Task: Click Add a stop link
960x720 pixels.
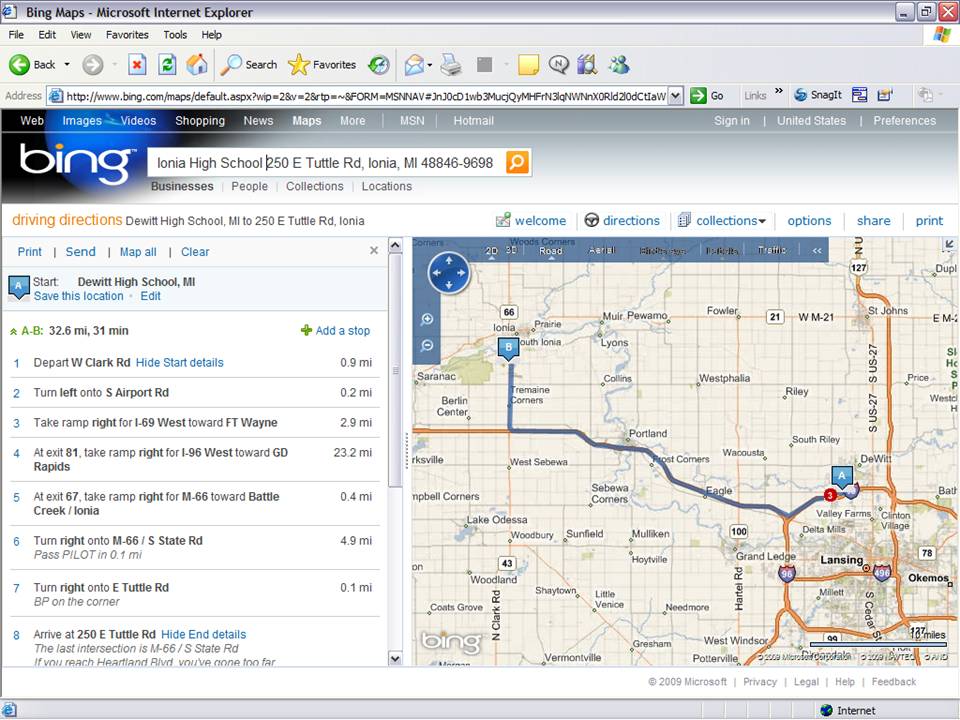Action: coord(336,331)
